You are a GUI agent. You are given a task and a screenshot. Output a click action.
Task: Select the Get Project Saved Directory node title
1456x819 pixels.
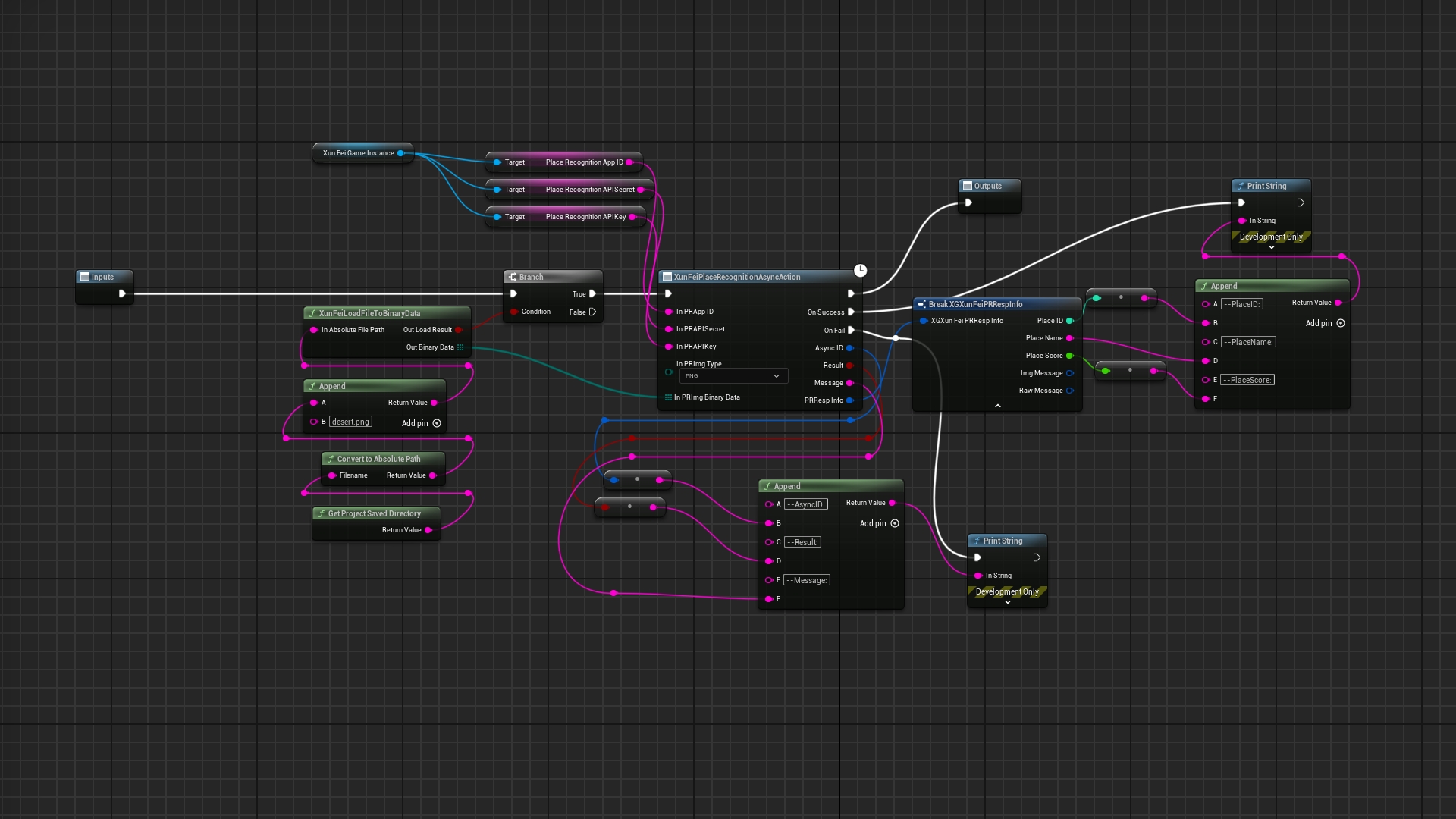[x=374, y=513]
